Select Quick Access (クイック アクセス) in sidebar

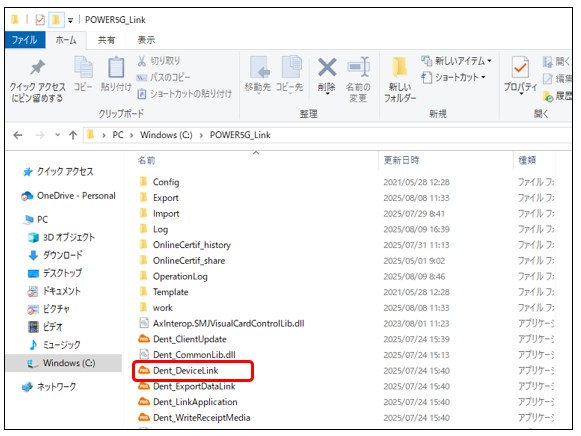(x=58, y=172)
